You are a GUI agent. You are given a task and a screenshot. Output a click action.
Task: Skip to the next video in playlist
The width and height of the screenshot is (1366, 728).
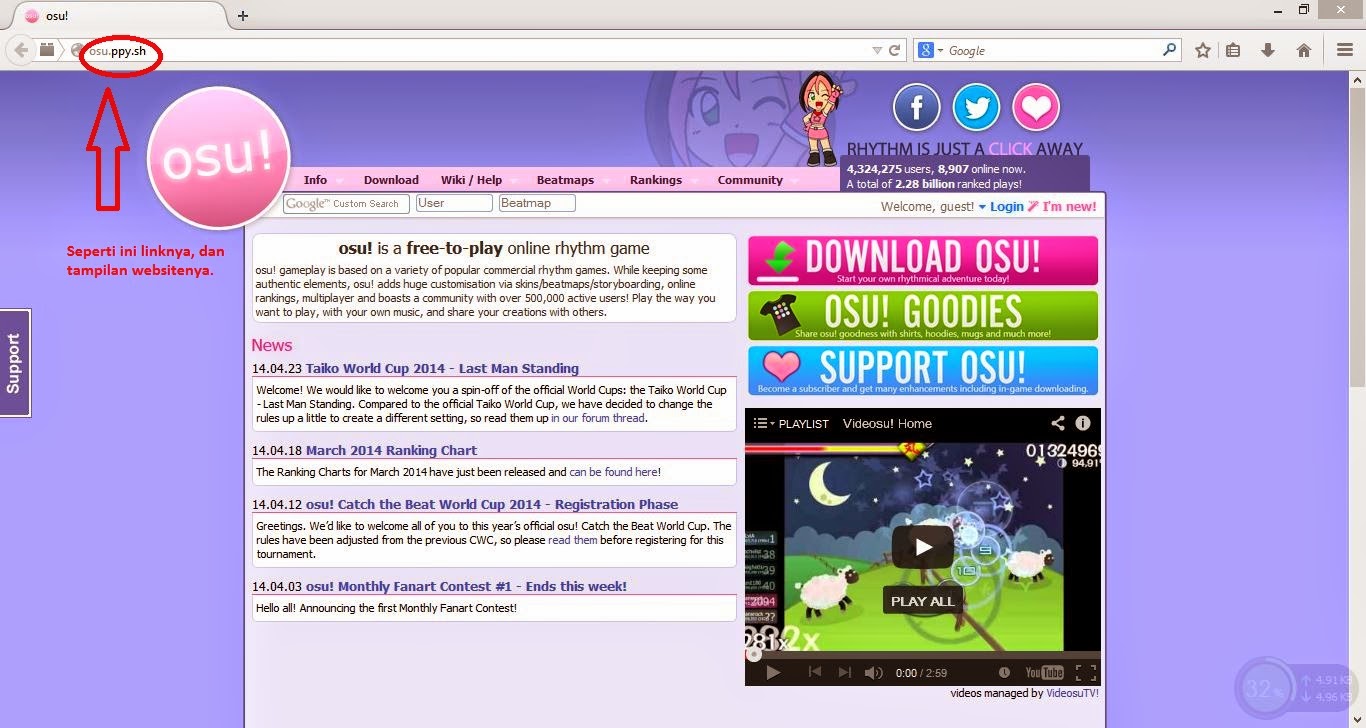pos(845,672)
